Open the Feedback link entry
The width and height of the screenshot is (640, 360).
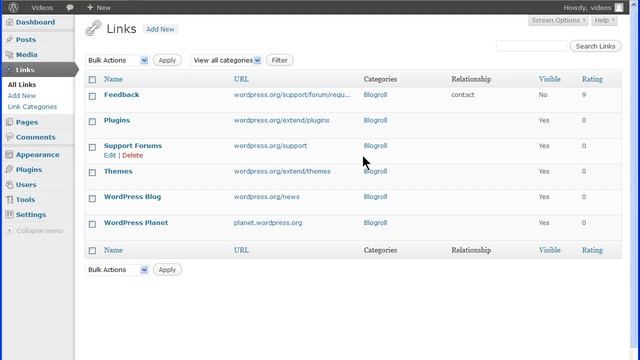pos(122,95)
